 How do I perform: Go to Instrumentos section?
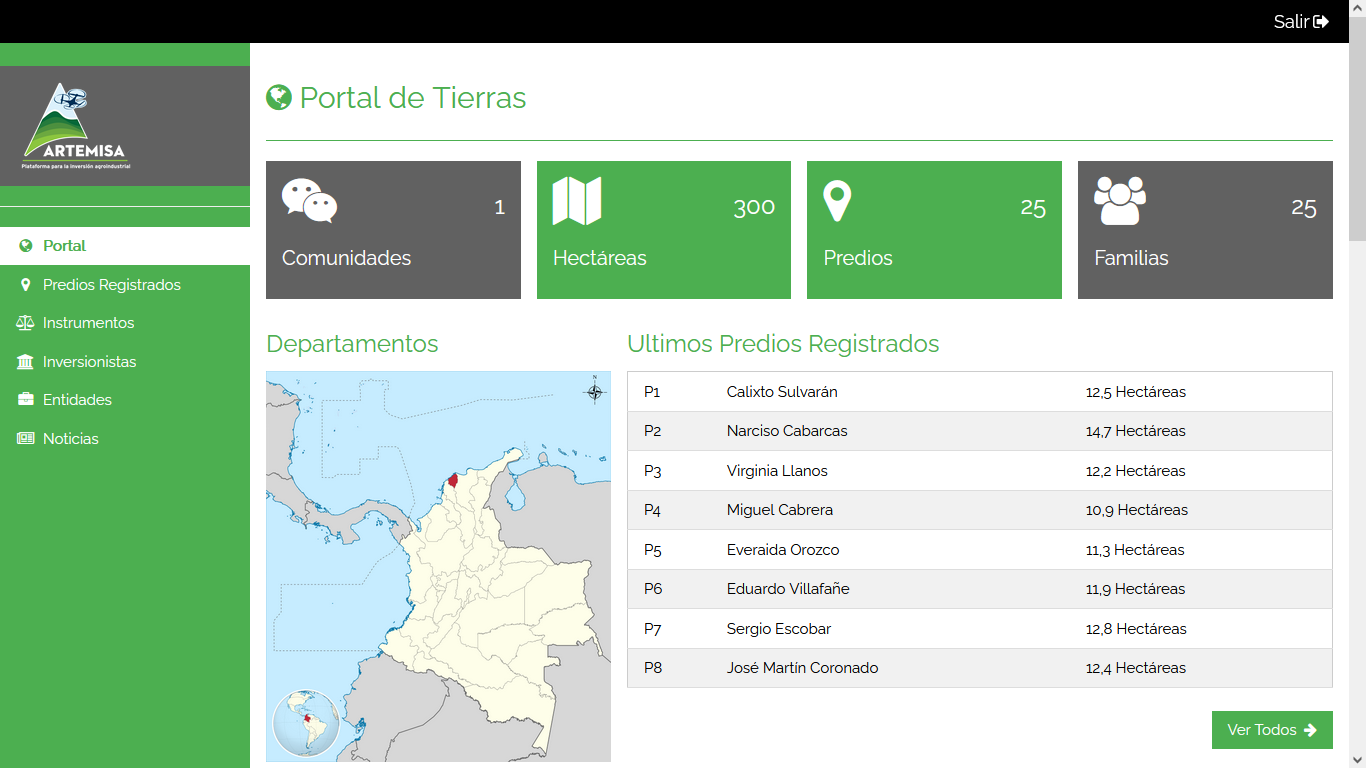pos(125,323)
